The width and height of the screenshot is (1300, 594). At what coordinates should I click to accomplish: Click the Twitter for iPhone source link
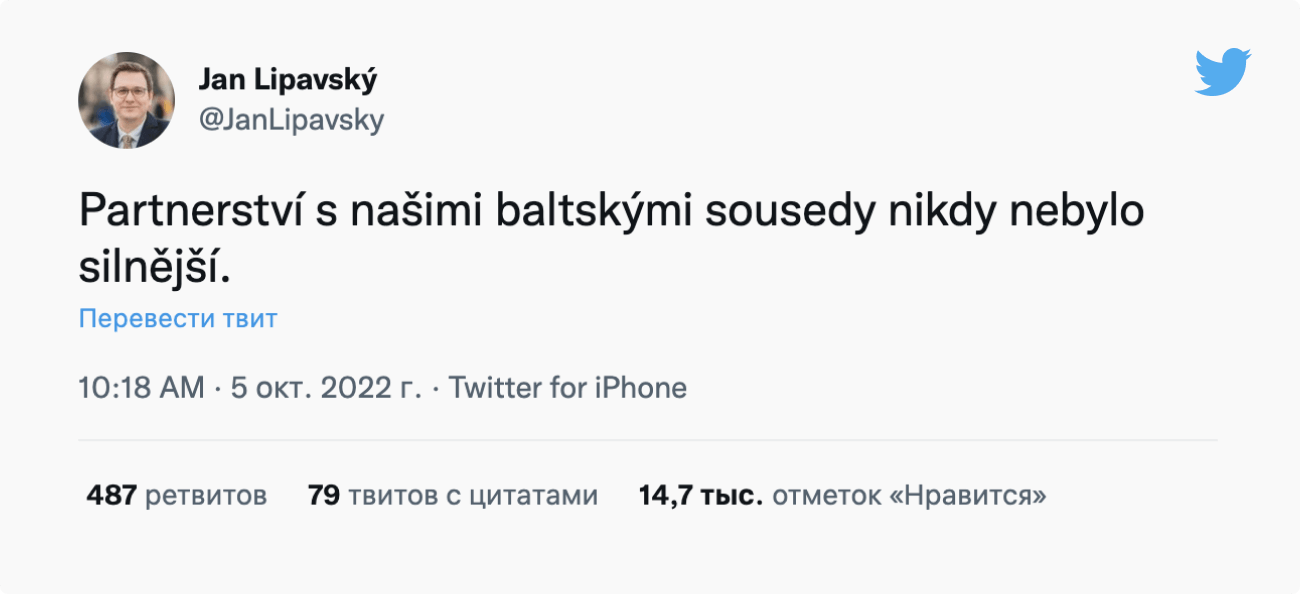point(568,388)
